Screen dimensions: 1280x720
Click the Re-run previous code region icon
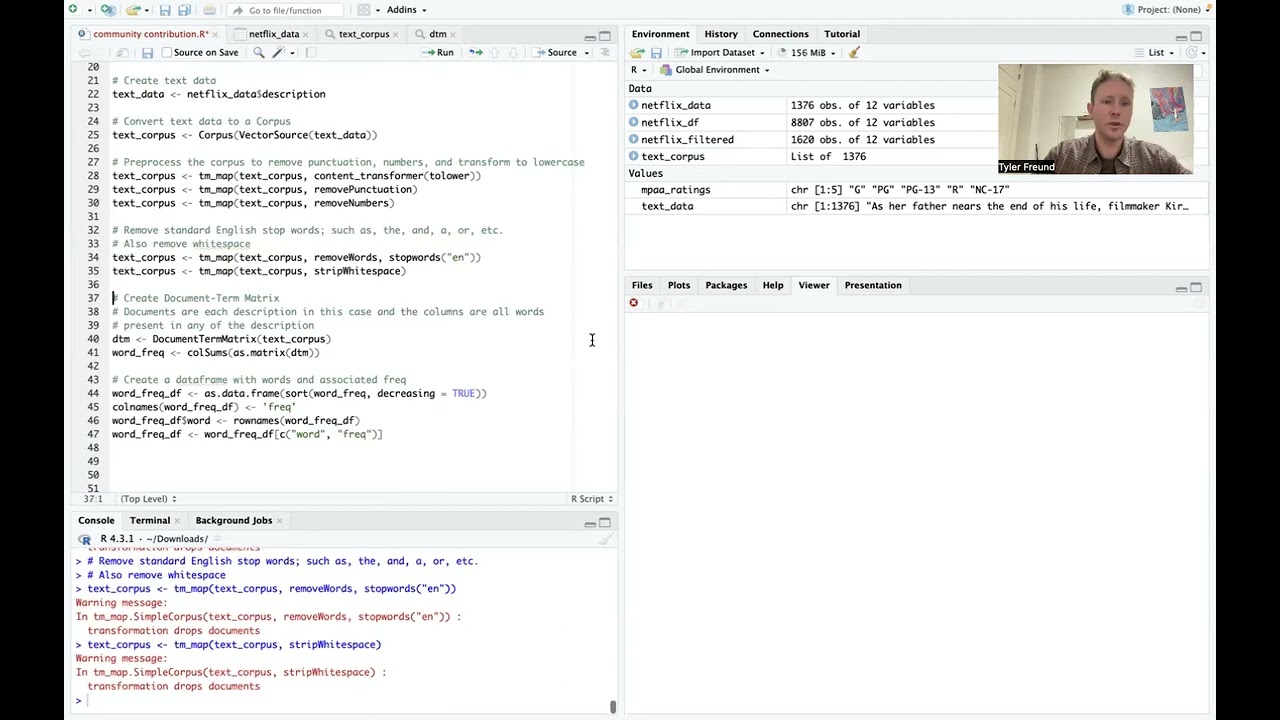tap(476, 52)
